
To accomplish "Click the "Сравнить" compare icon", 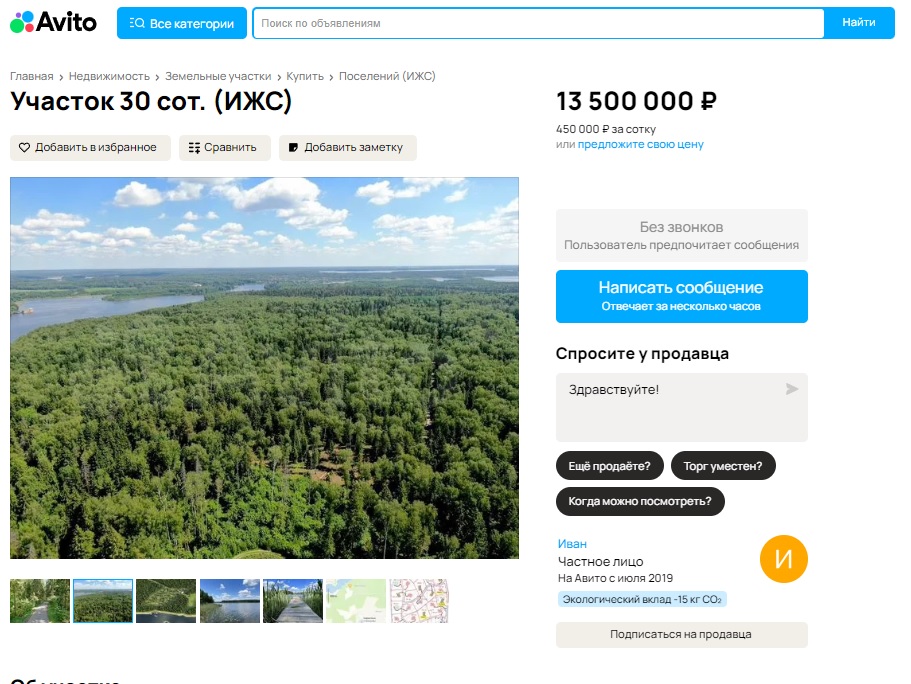I will click(x=194, y=147).
